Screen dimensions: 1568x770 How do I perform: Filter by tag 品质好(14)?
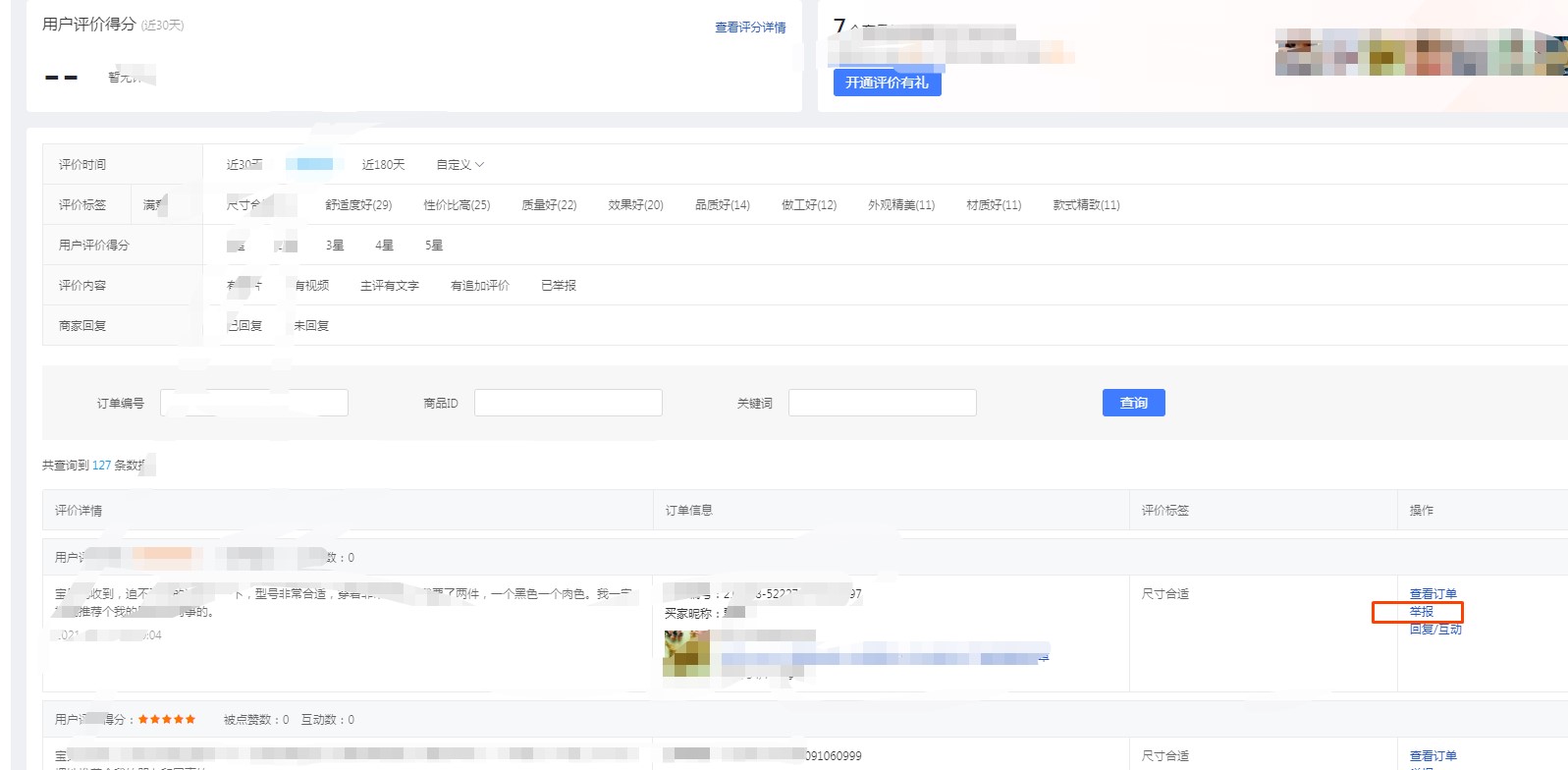(x=722, y=205)
